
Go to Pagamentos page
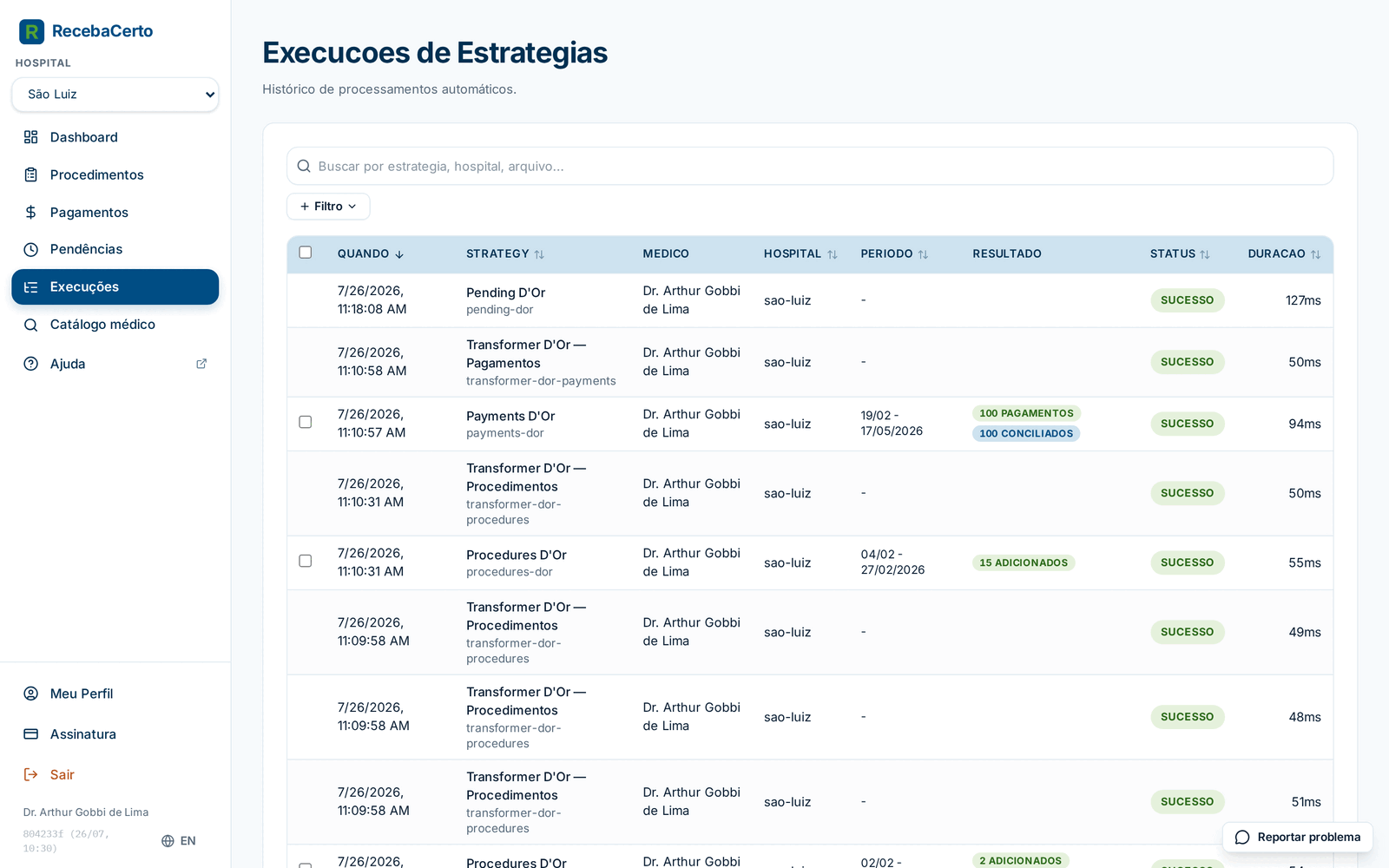(115, 213)
